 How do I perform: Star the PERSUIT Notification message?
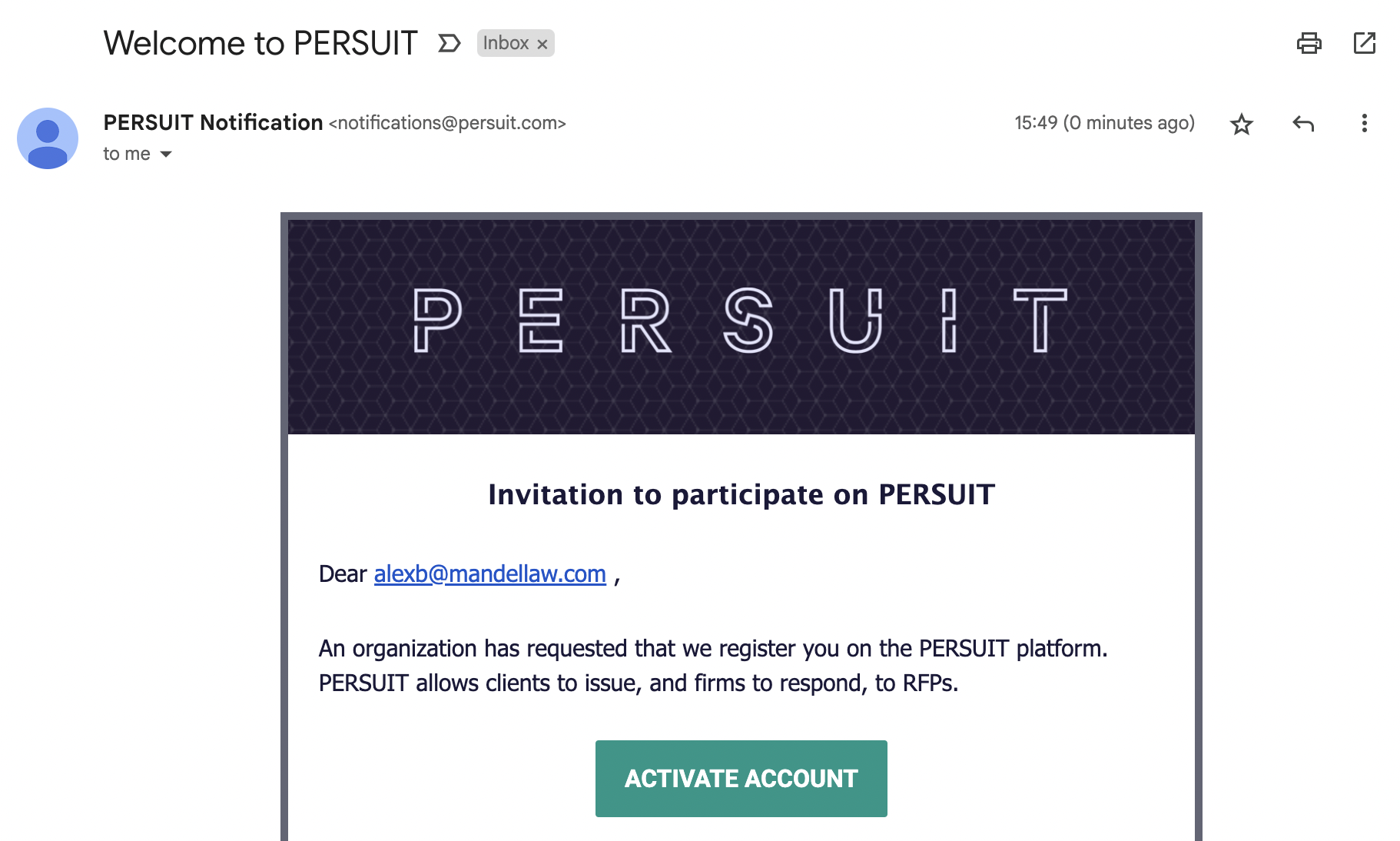[1241, 124]
